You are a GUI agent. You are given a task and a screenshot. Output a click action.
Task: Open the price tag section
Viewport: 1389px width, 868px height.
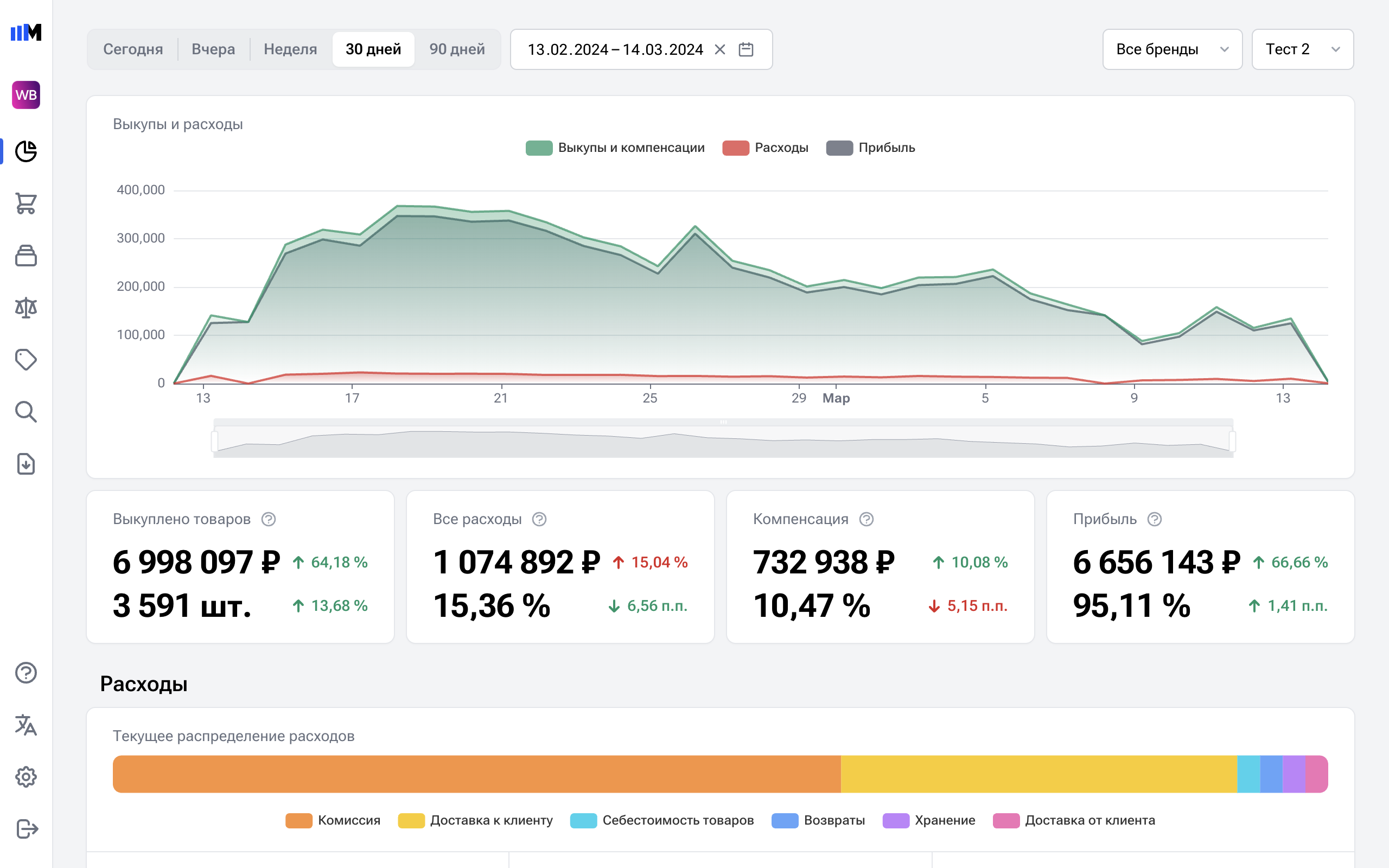click(26, 359)
